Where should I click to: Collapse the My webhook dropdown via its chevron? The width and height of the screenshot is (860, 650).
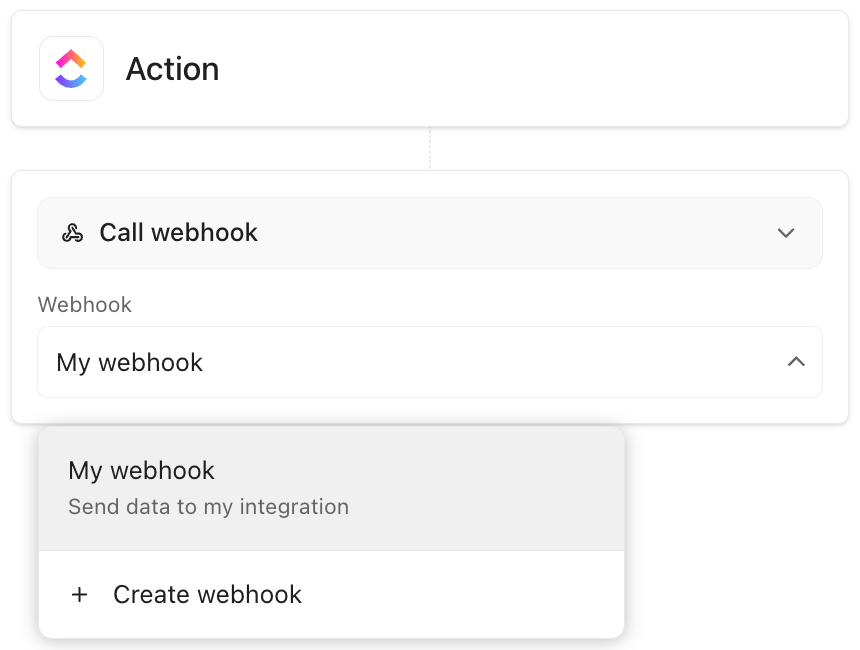(x=796, y=362)
